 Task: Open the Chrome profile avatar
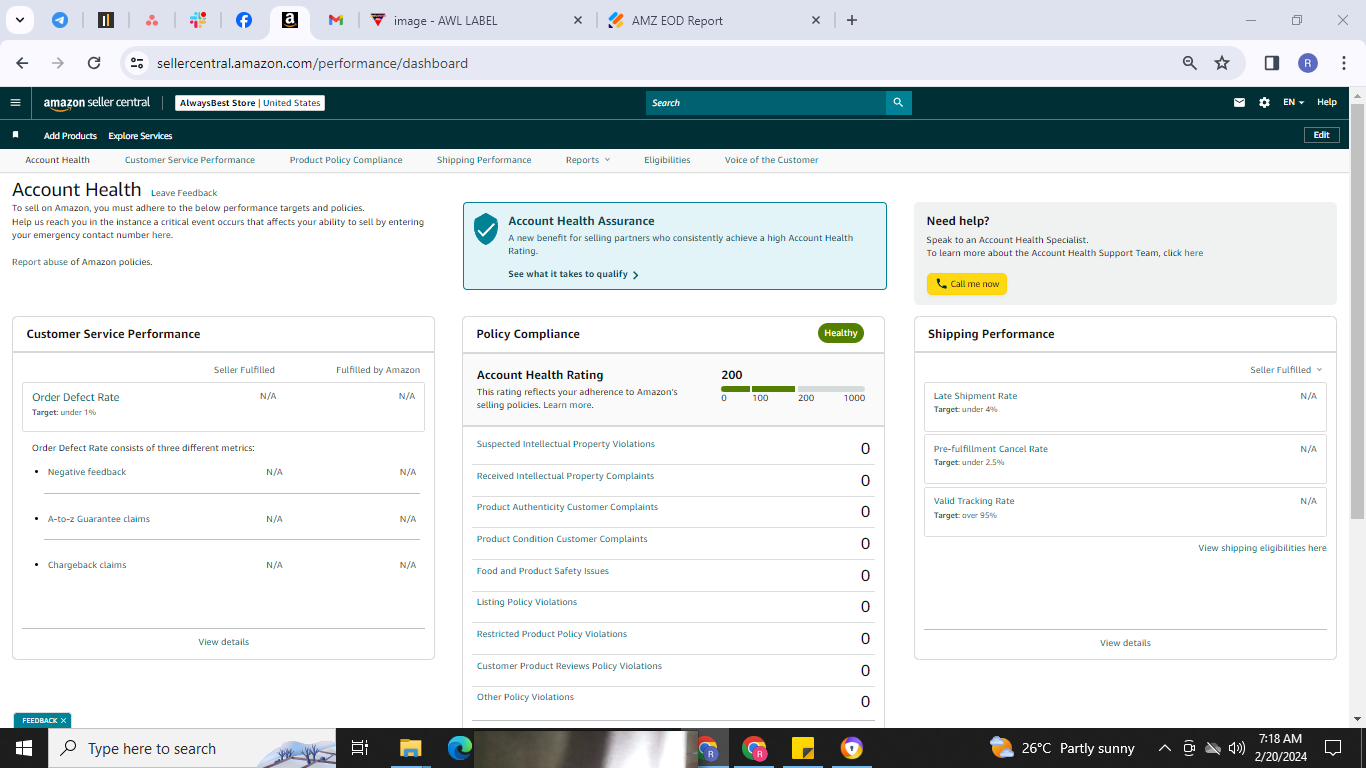click(x=1308, y=63)
